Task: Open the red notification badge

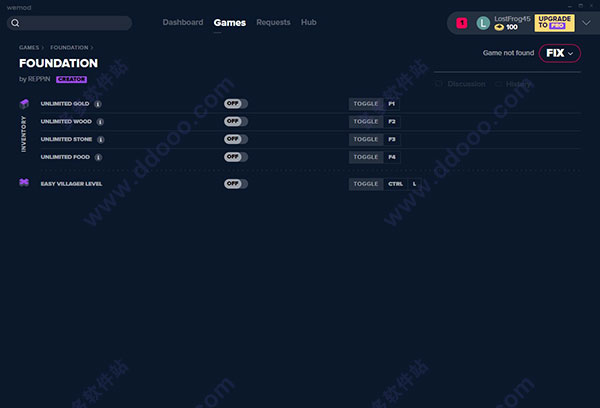Action: [461, 23]
